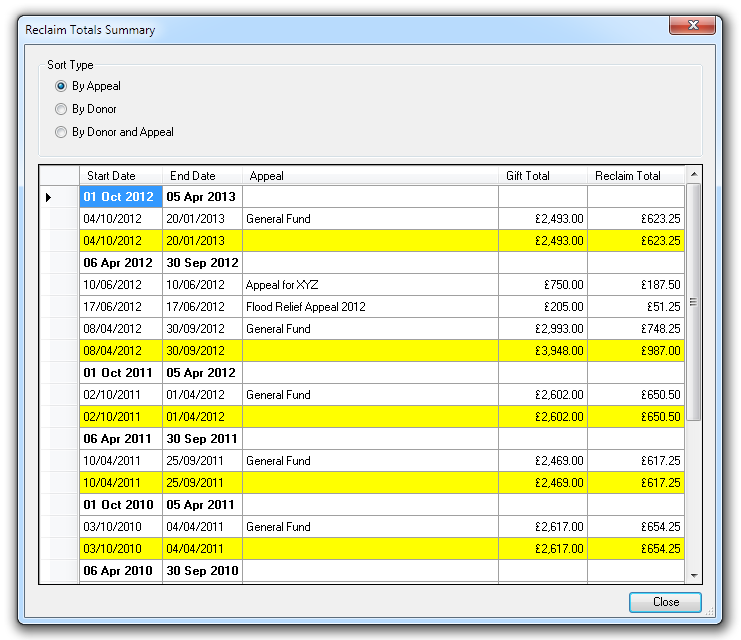Click the £51.25 reclaim total cell
This screenshot has width=741, height=640.
coord(636,307)
